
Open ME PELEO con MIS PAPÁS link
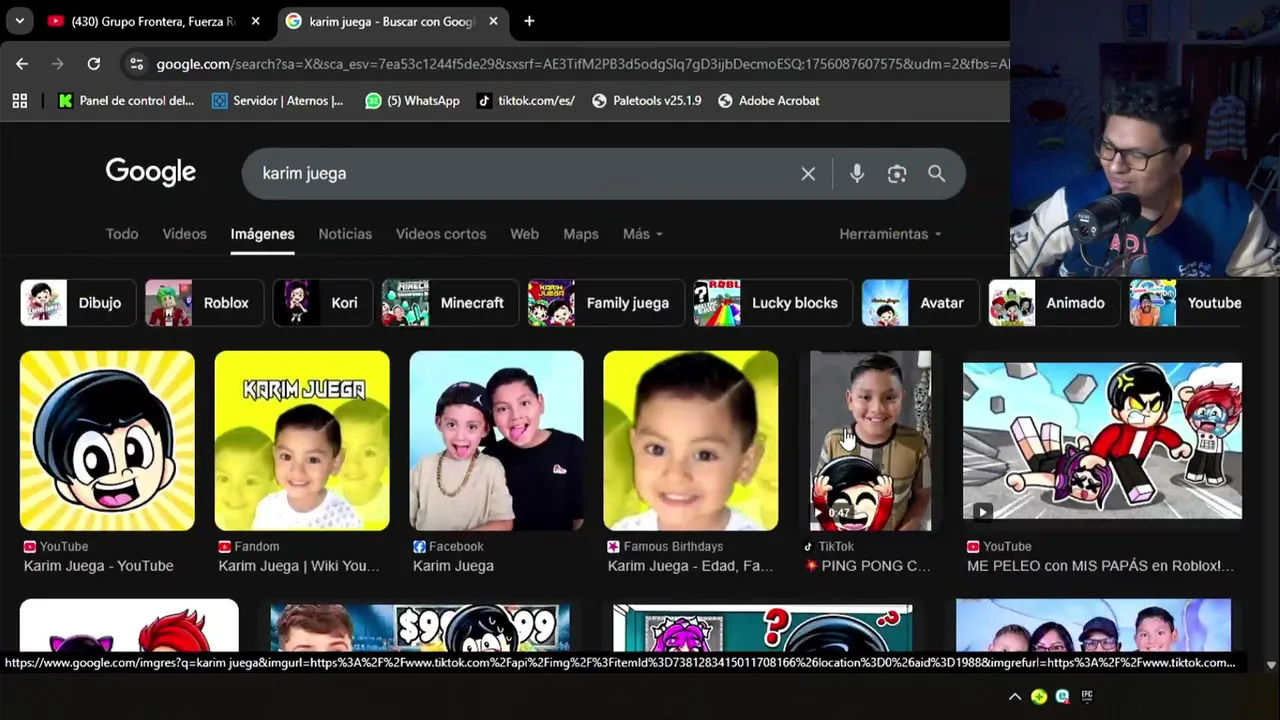pyautogui.click(x=1100, y=566)
